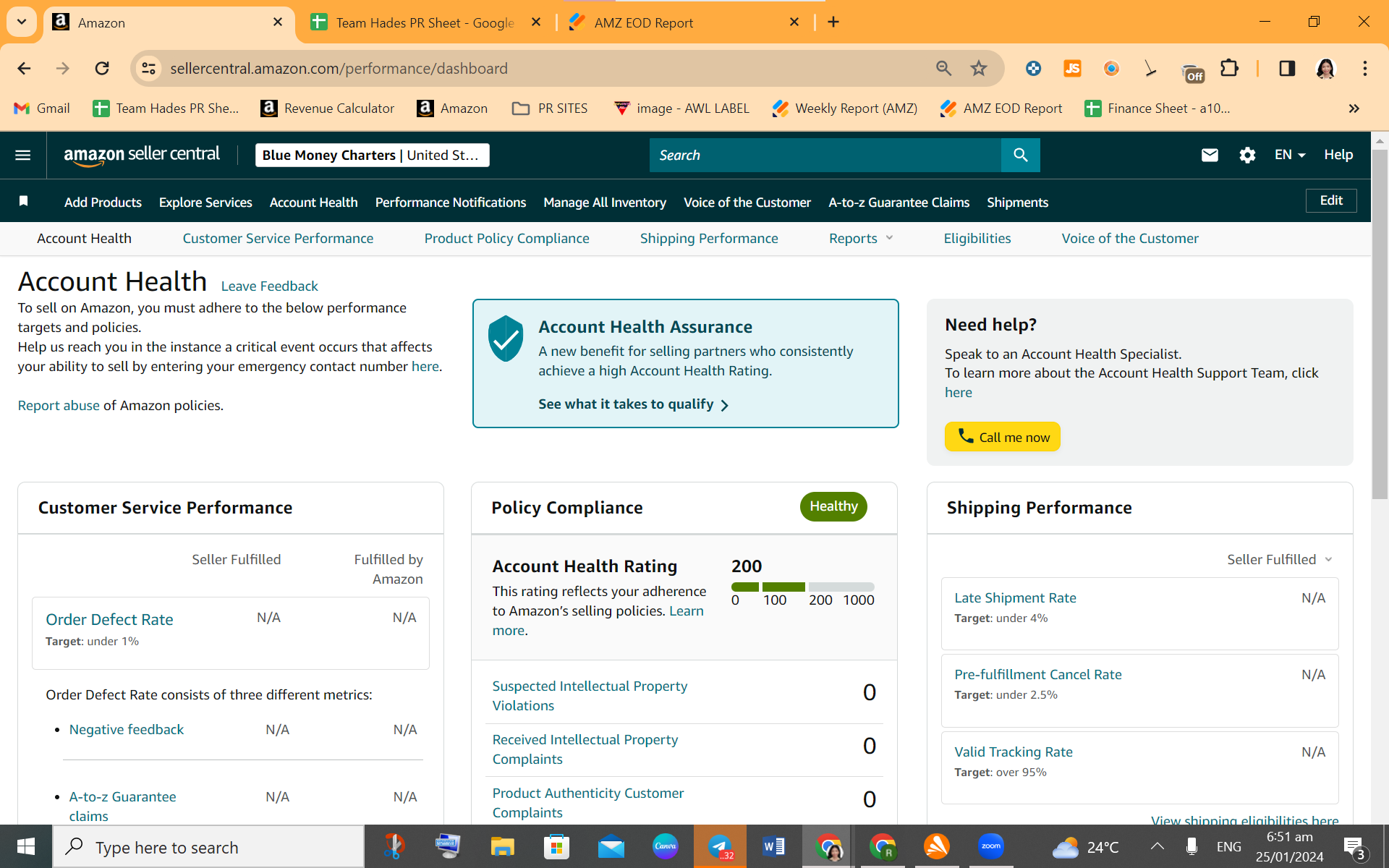The image size is (1389, 868).
Task: Open the Report abuse link
Action: tap(59, 406)
